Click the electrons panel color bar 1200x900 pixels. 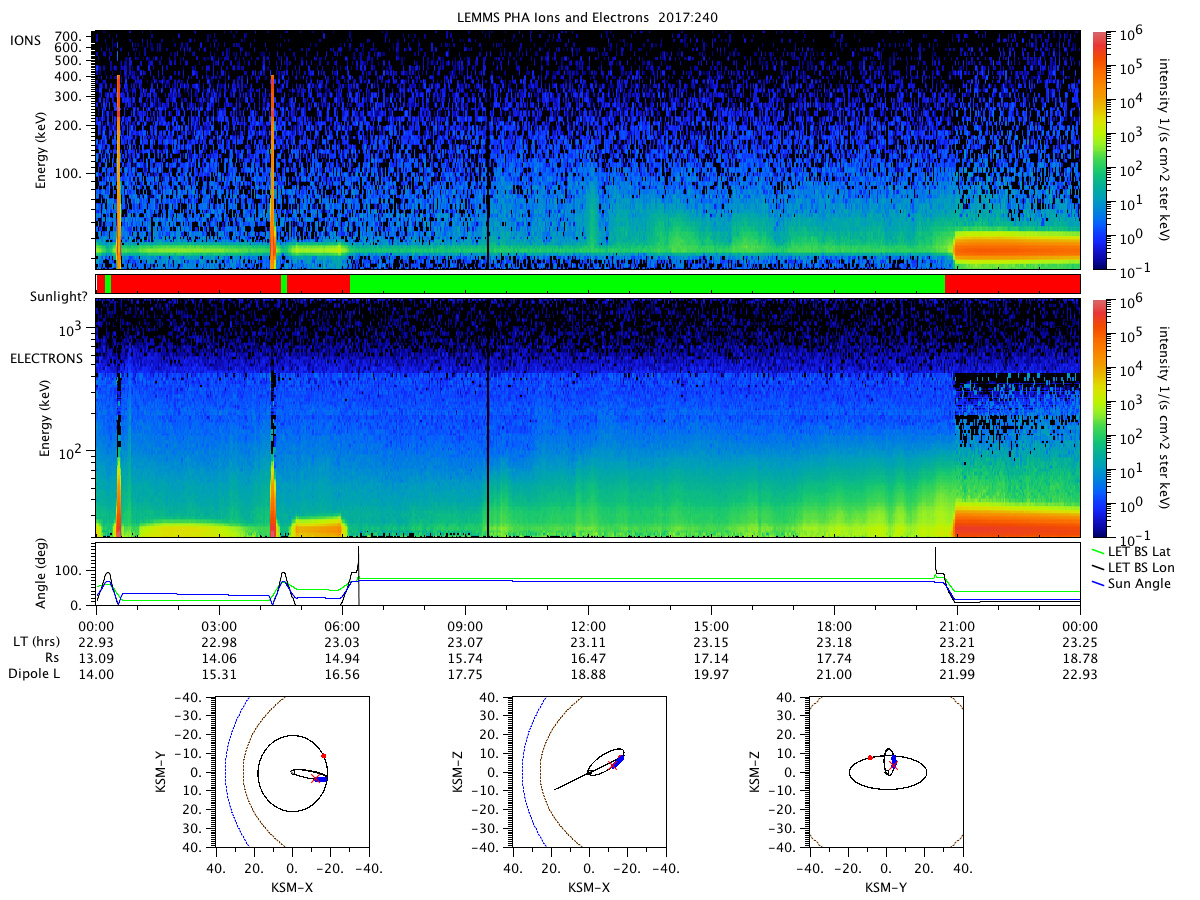pos(1098,418)
